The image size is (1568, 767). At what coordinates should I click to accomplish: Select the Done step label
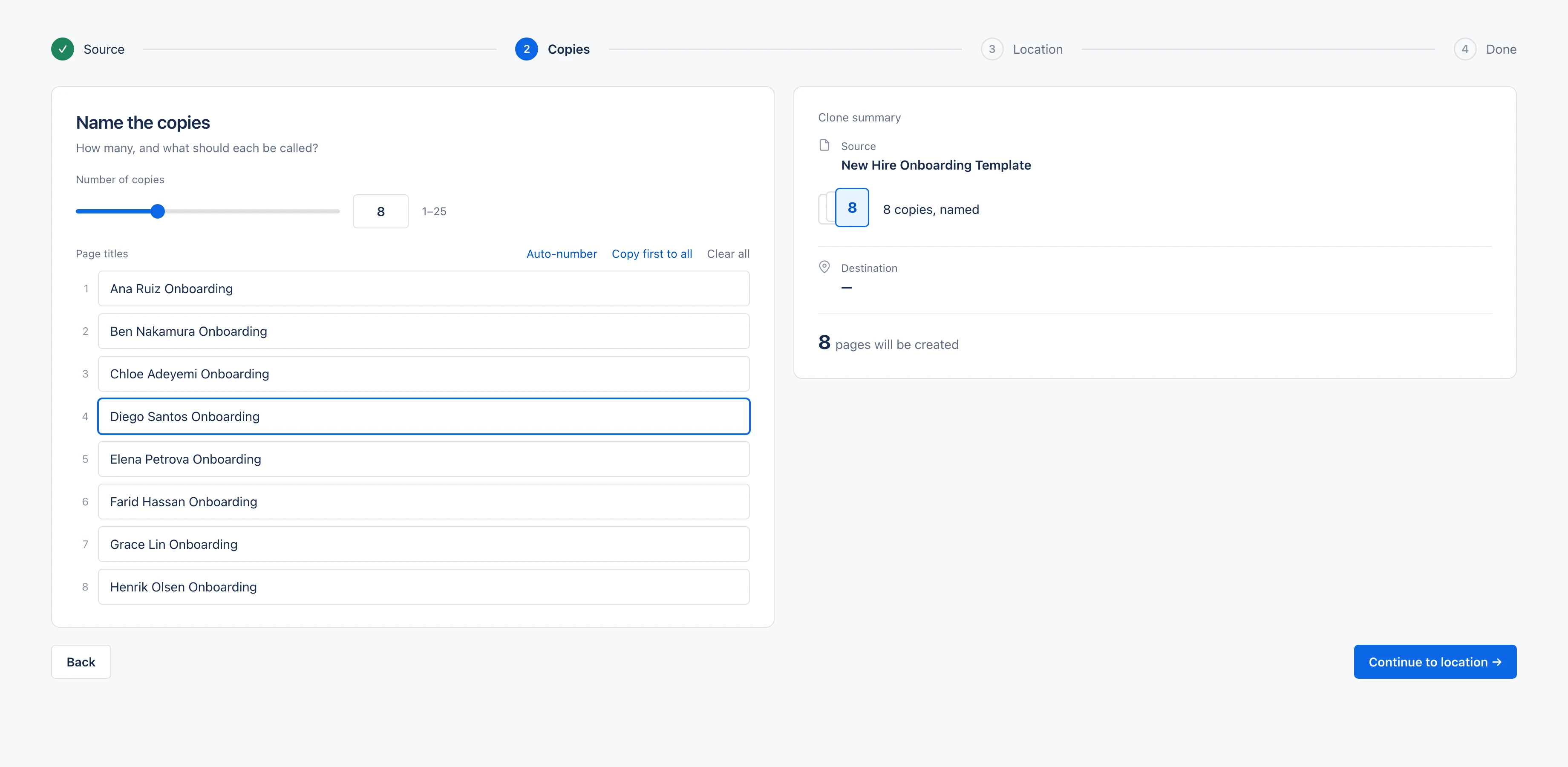1501,49
